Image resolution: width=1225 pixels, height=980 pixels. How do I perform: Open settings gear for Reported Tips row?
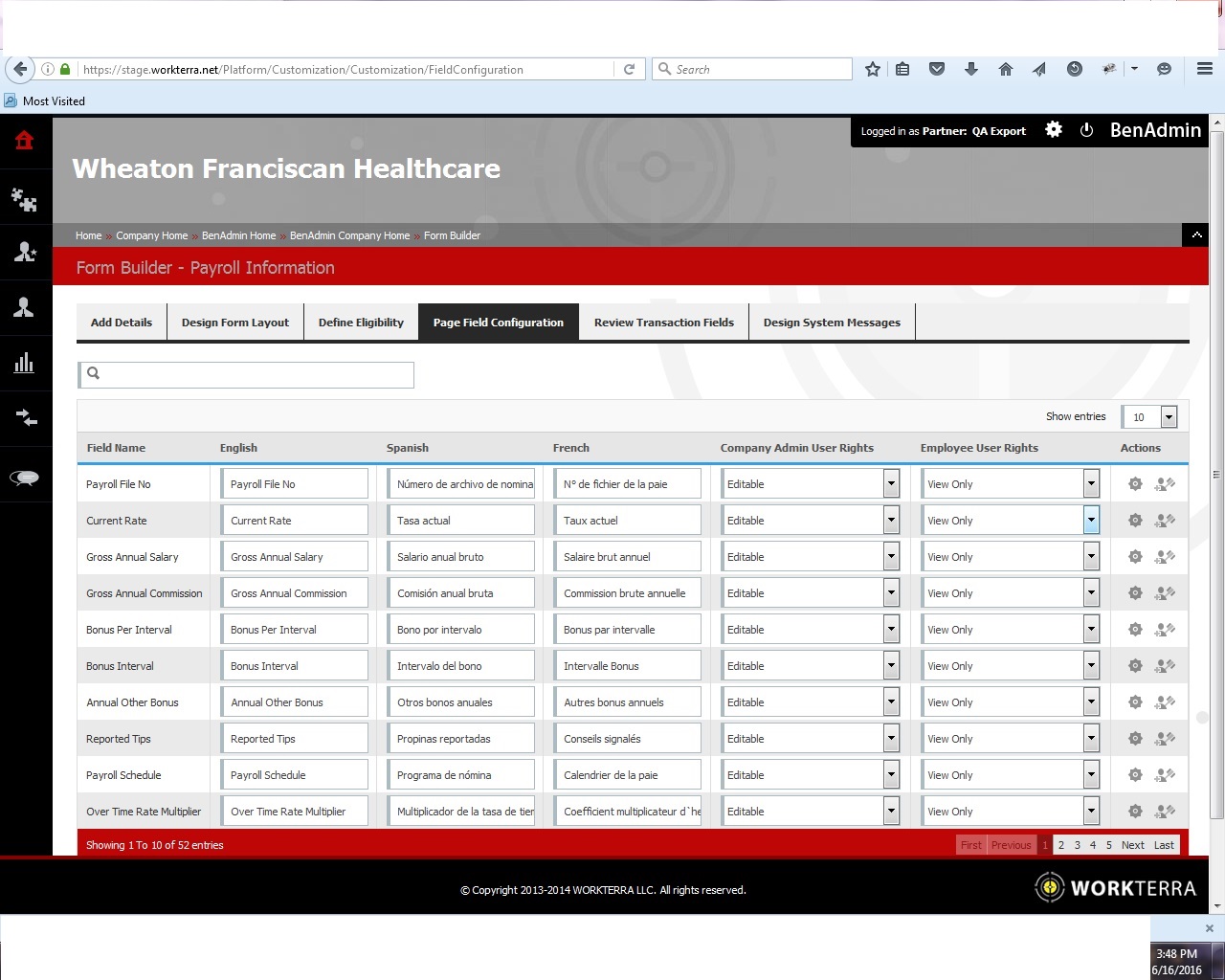point(1135,739)
